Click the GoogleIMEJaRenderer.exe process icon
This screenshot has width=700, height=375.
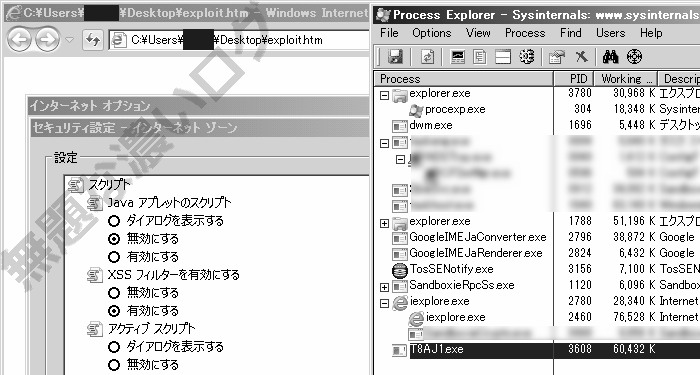(x=400, y=254)
